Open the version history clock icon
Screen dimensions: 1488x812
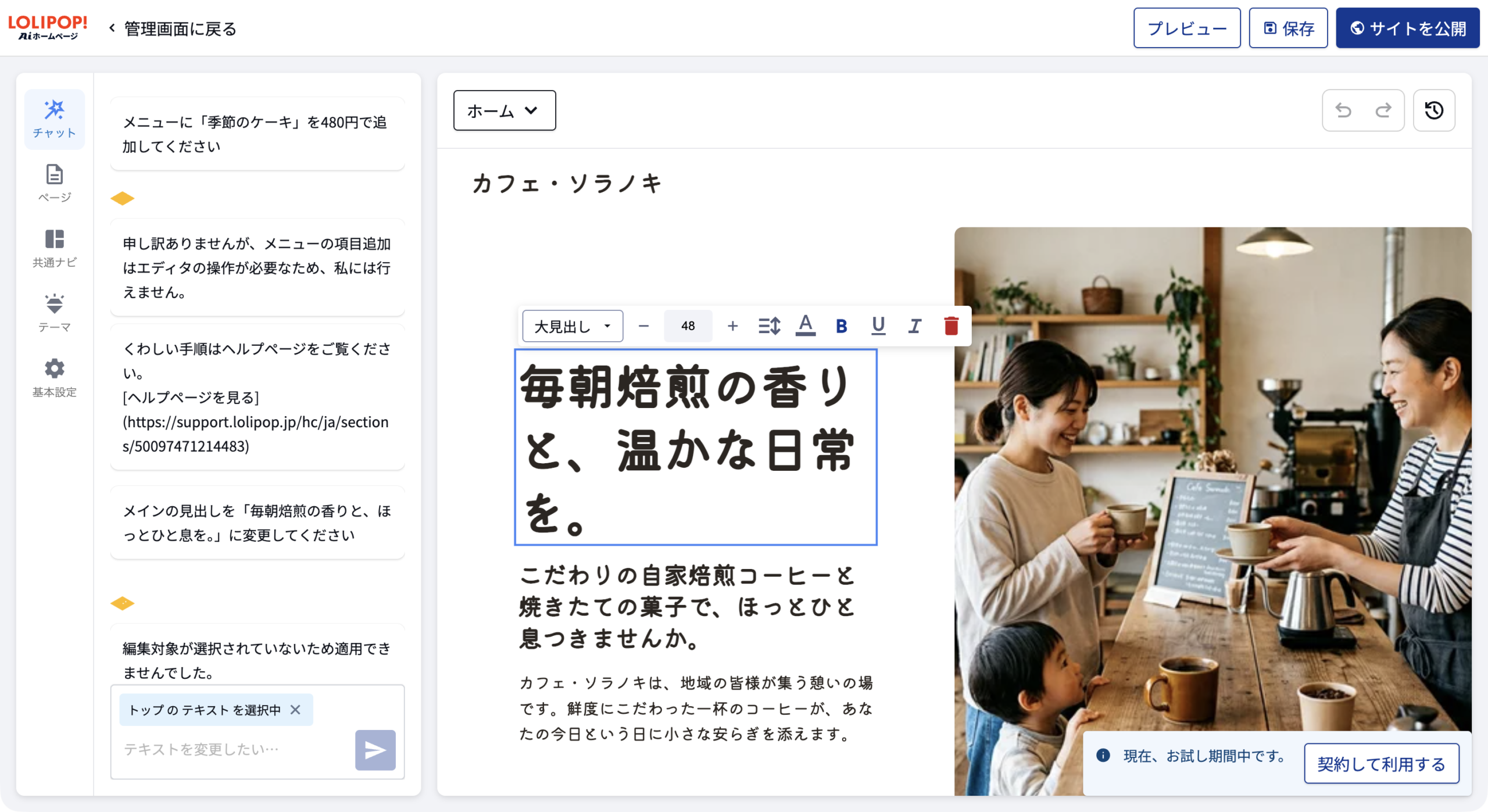(x=1434, y=110)
